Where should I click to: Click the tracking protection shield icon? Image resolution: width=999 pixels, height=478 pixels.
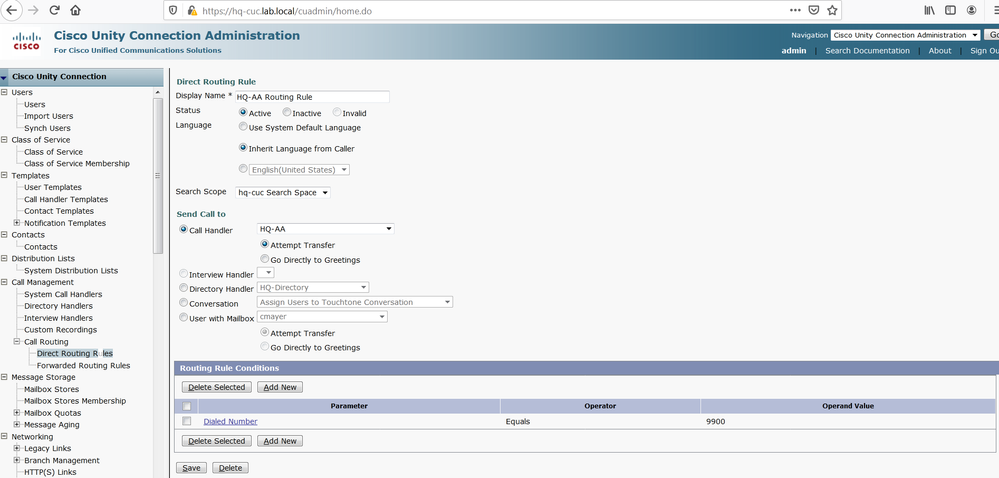173,10
